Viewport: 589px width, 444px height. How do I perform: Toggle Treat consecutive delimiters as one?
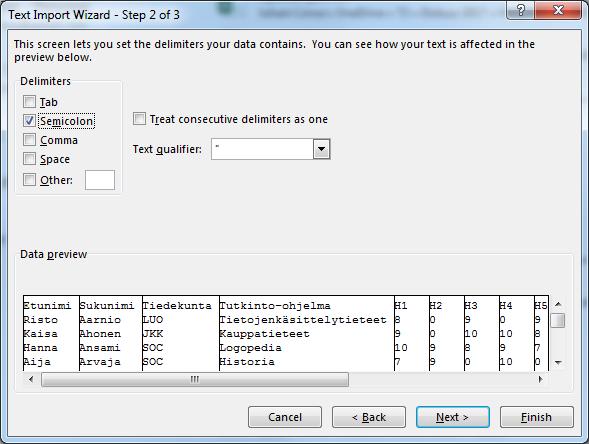tap(139, 119)
